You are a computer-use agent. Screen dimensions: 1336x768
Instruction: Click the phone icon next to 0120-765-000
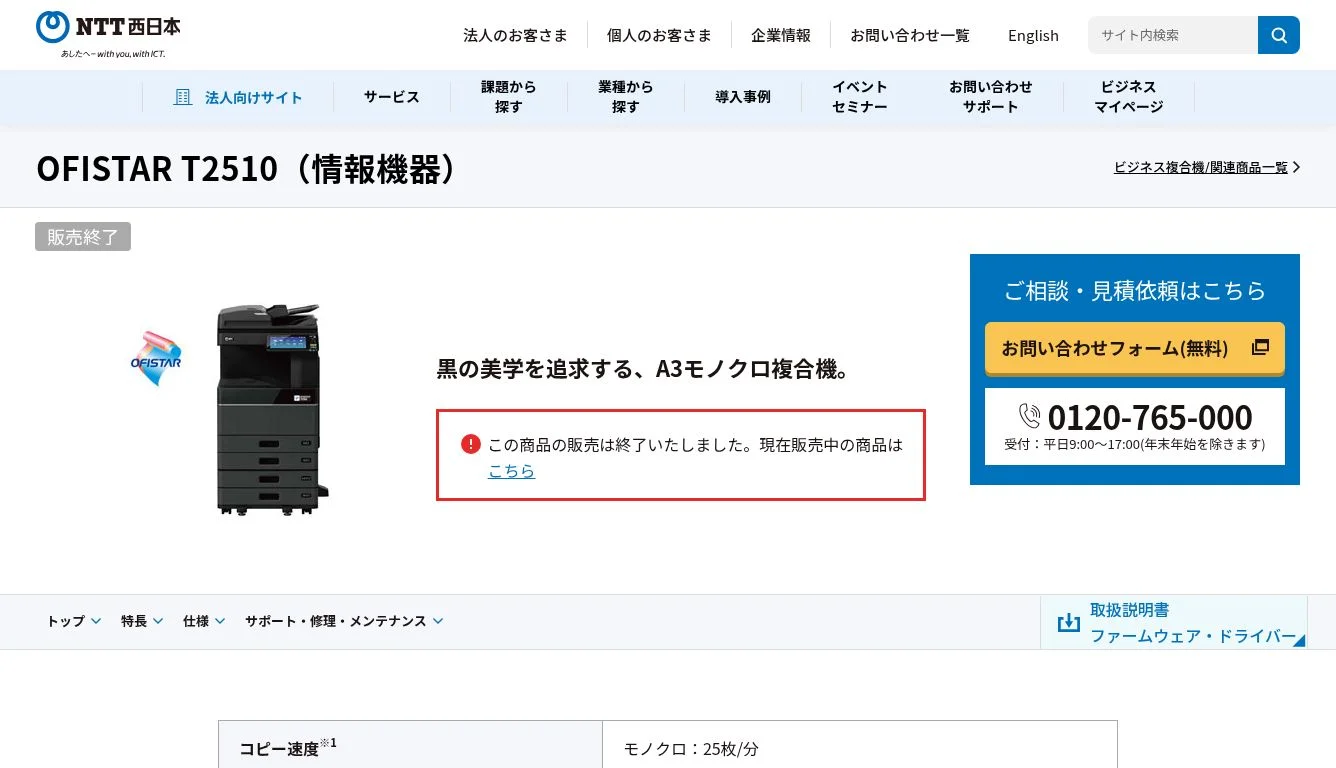(1029, 415)
